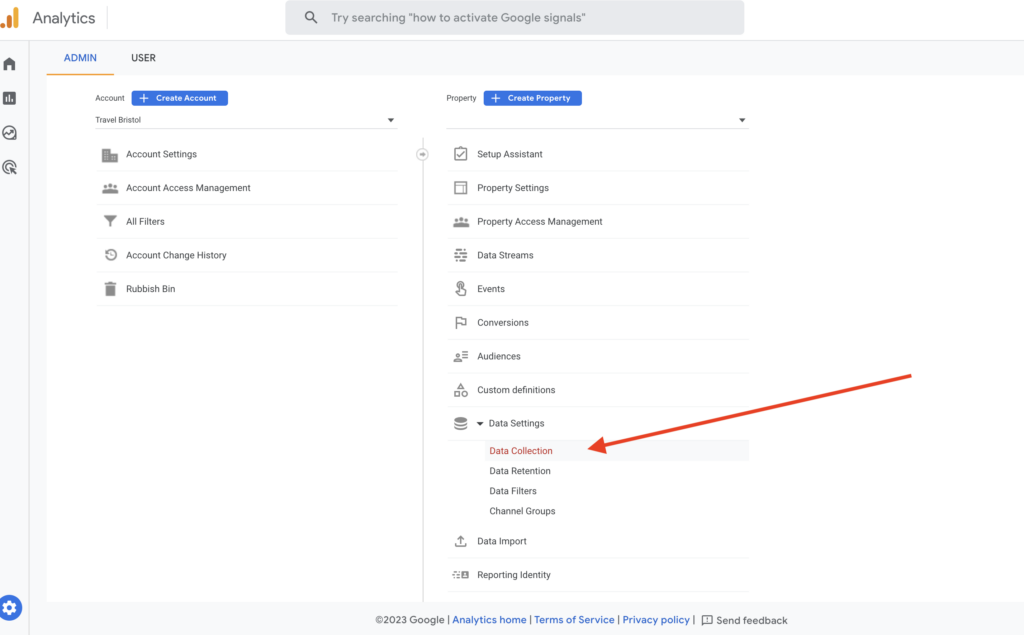The image size is (1024, 635).
Task: Click the Setup Assistant checkbox icon
Action: click(460, 154)
